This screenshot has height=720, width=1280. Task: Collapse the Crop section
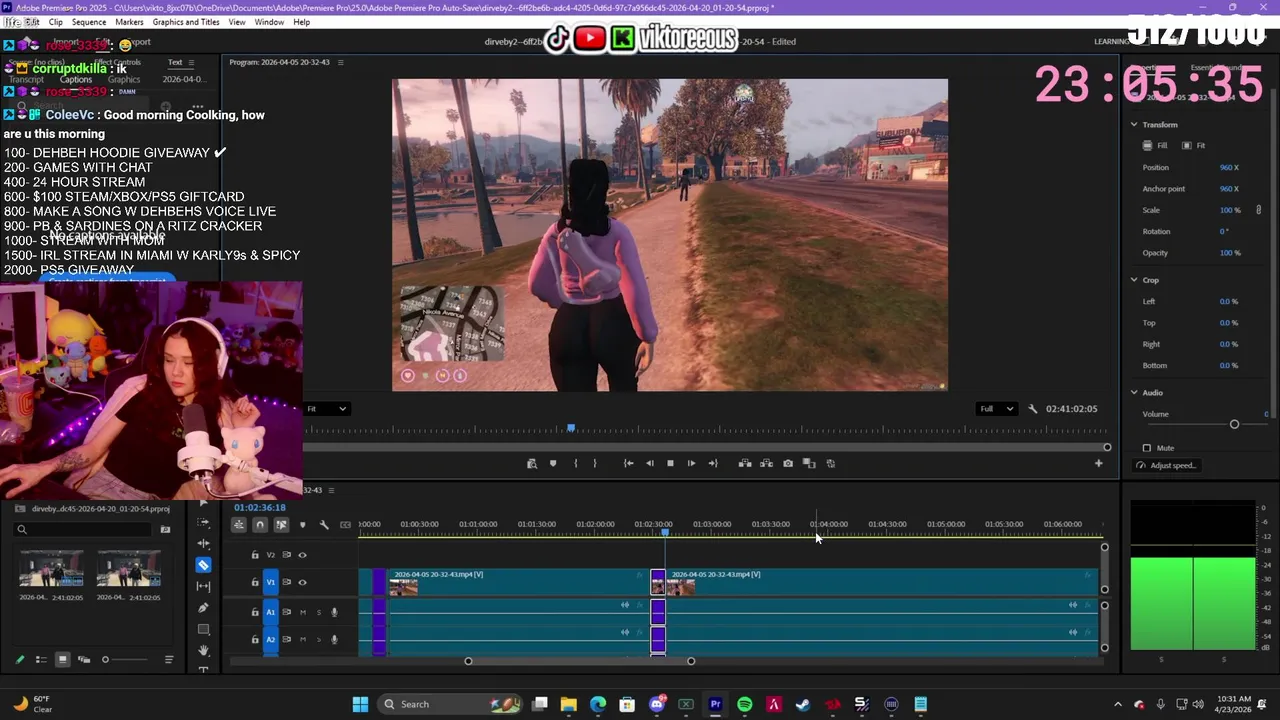tap(1134, 280)
